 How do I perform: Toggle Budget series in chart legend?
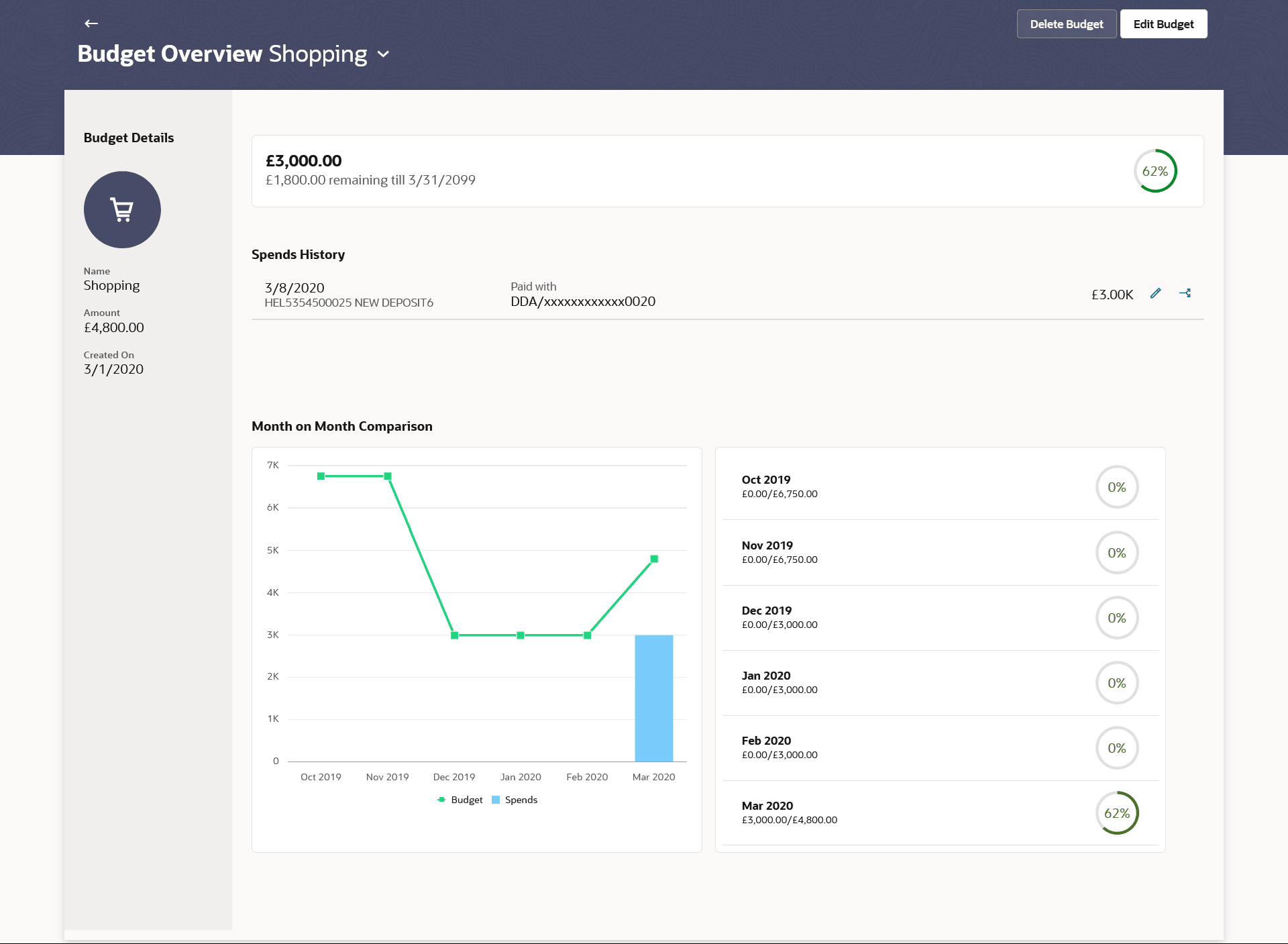(460, 800)
